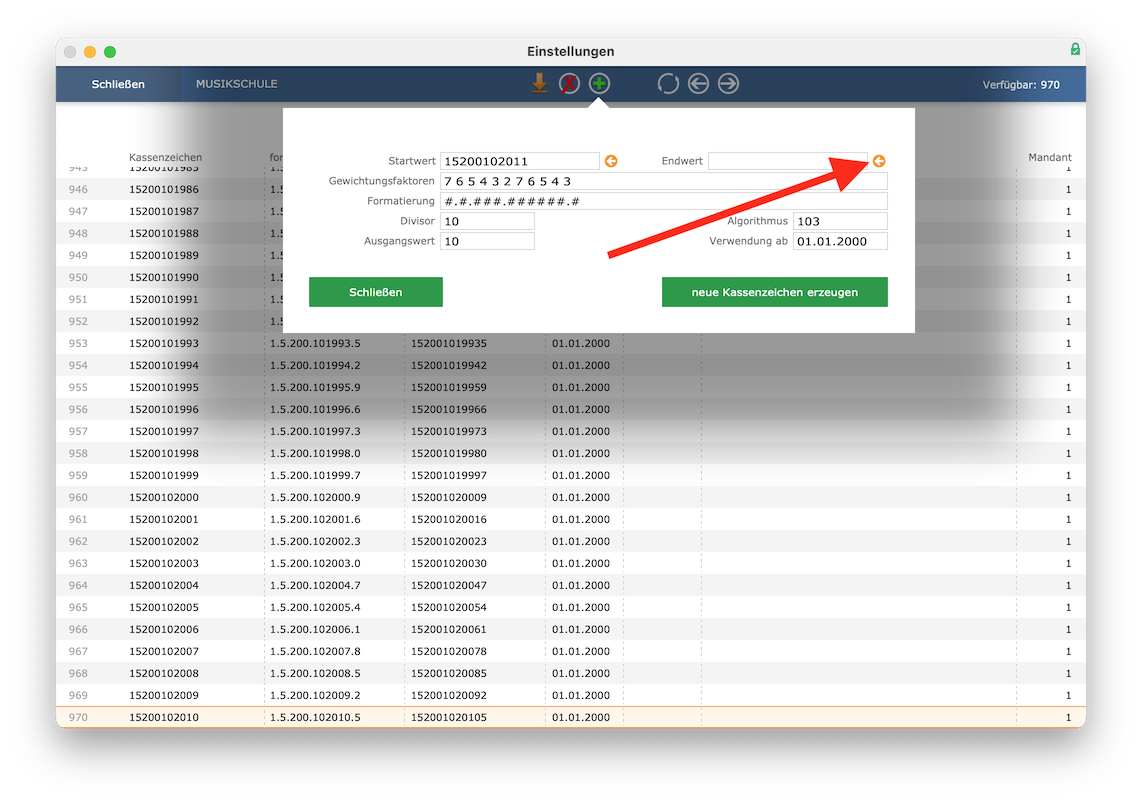Click Kassenzeichen 15200102003
Viewport: 1142px width, 802px height.
[x=164, y=564]
